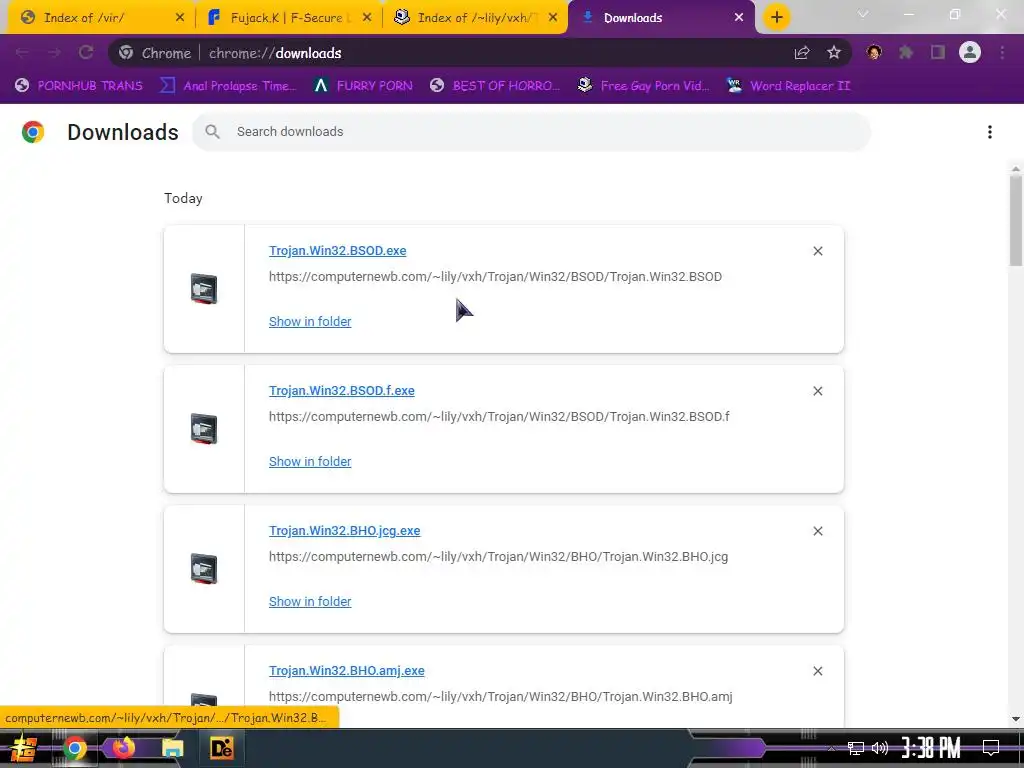The width and height of the screenshot is (1024, 768).
Task: Open the Chrome profile avatar
Action: pyautogui.click(x=970, y=52)
